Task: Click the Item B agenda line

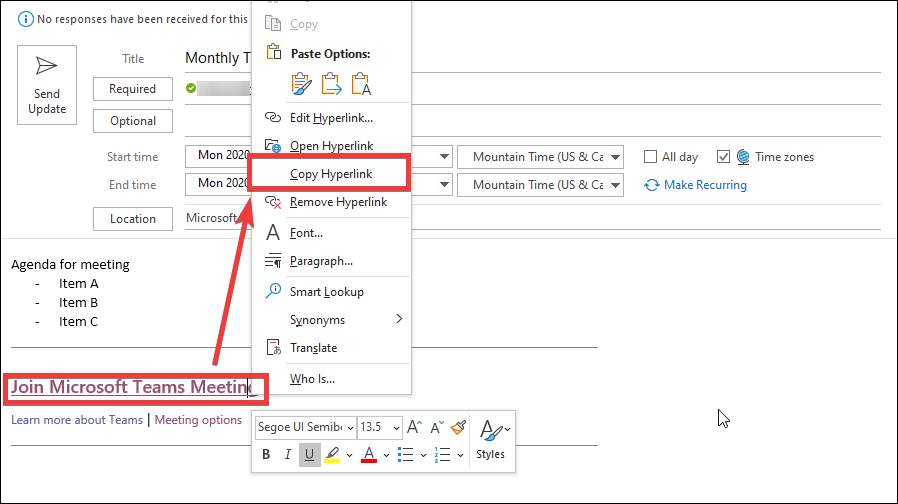Action: (x=78, y=302)
